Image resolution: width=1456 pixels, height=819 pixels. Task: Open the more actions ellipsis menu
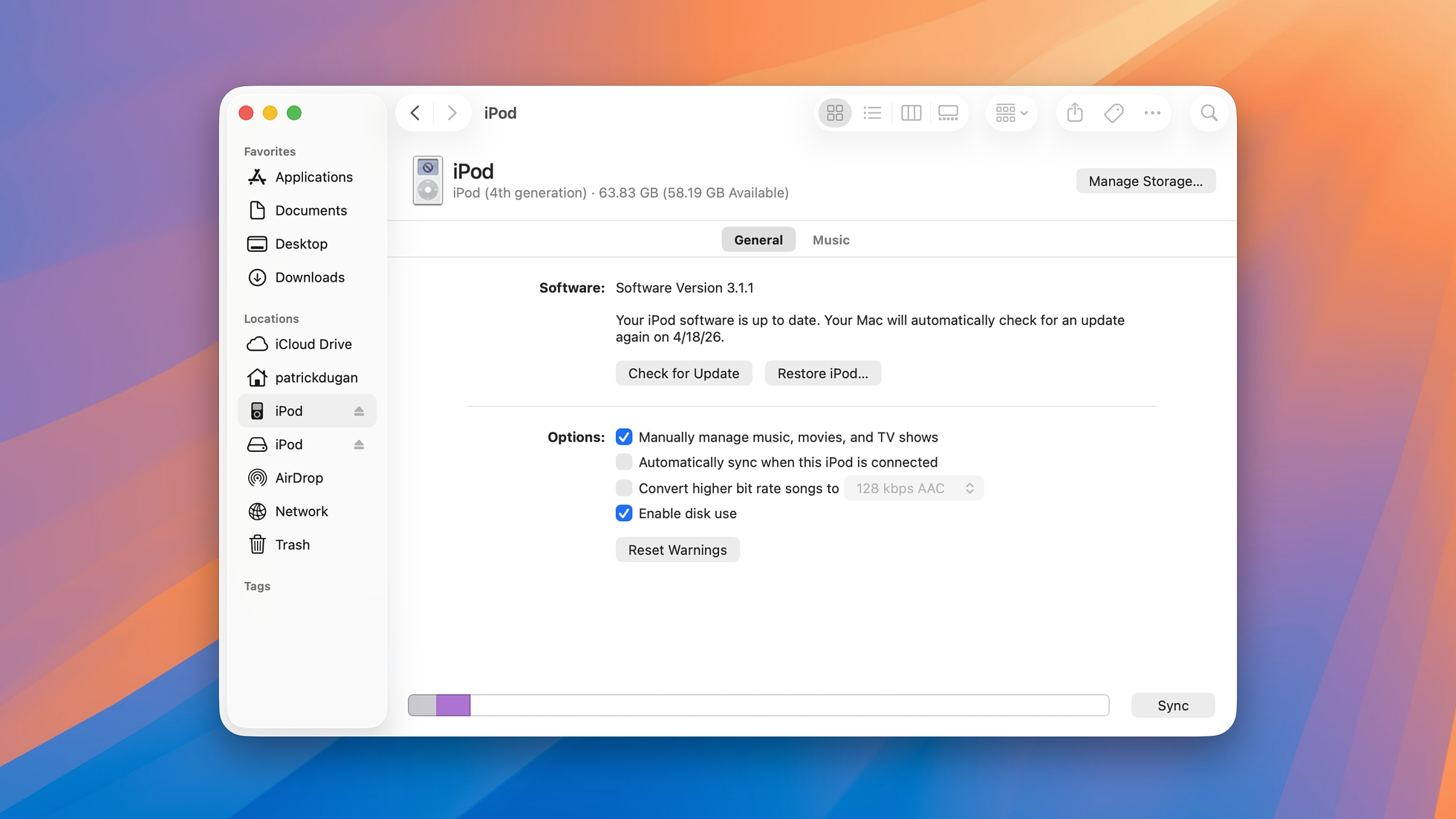[x=1152, y=113]
